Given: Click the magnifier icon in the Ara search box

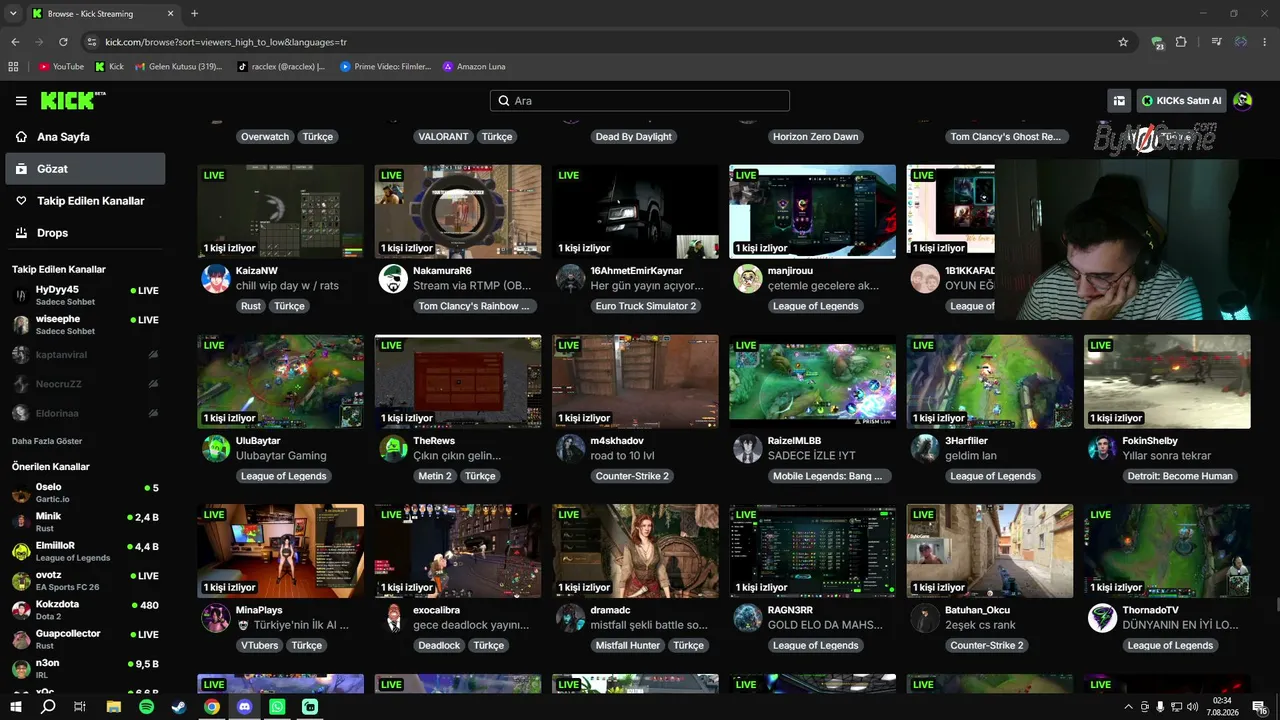Looking at the screenshot, I should click(x=503, y=101).
